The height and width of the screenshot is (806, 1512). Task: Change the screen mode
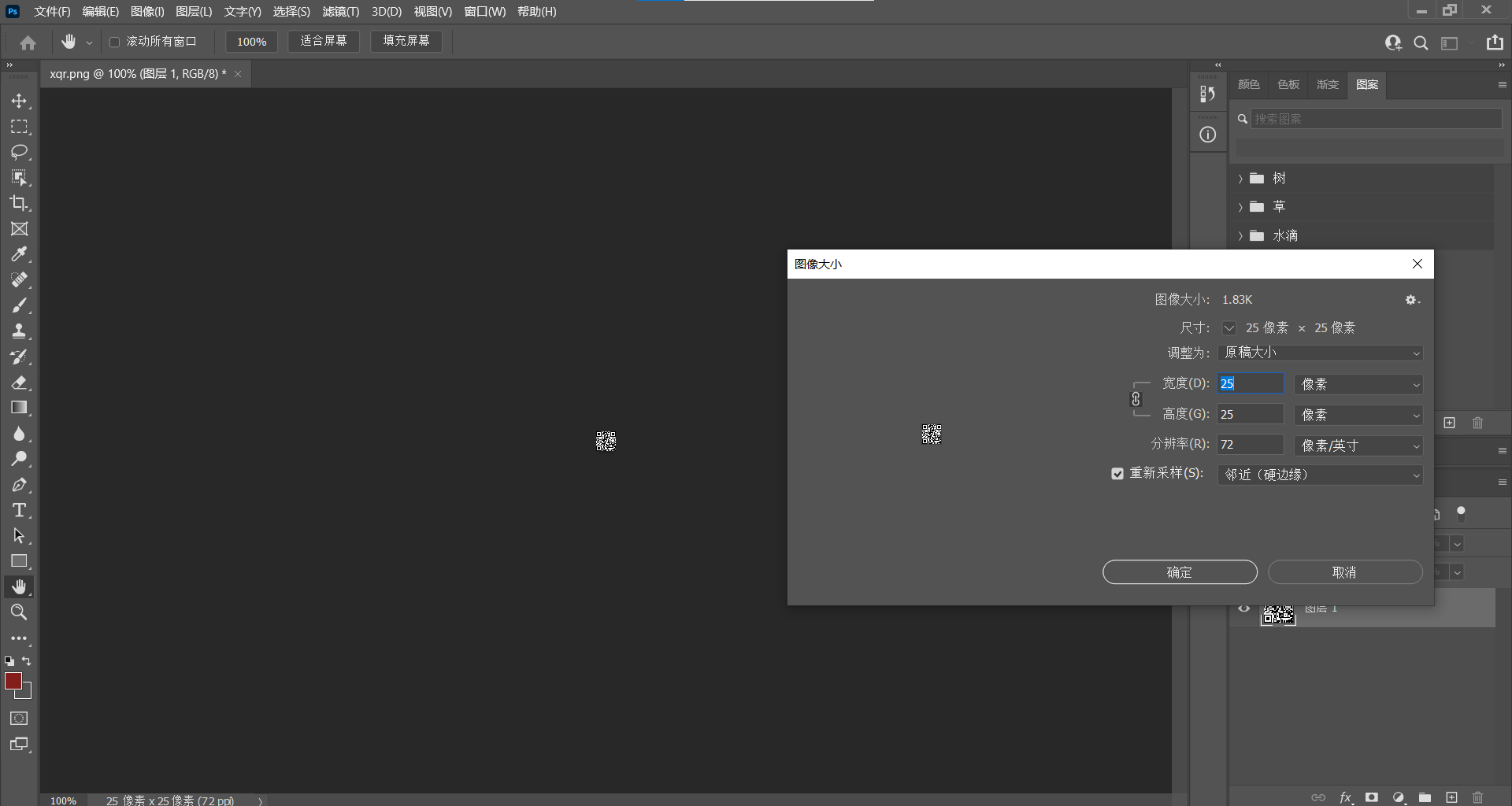pos(19,745)
